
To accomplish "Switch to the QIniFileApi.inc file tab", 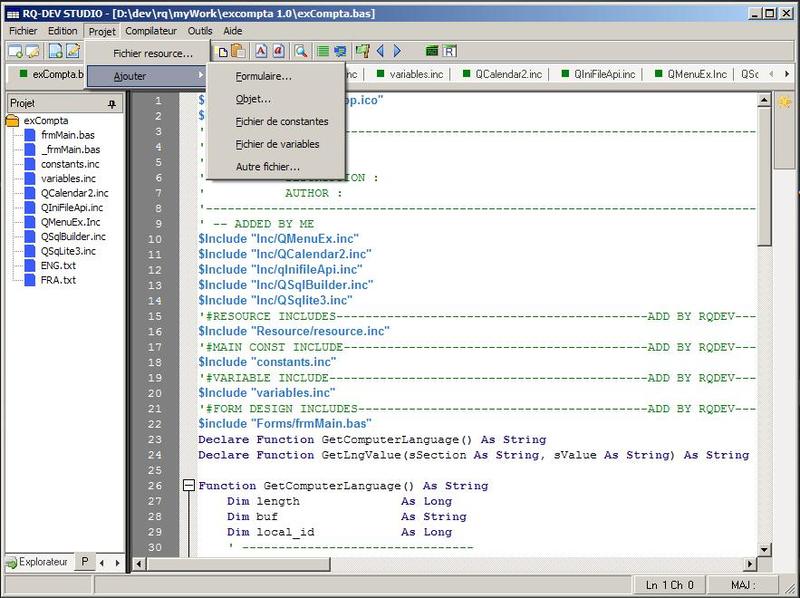I will click(598, 74).
